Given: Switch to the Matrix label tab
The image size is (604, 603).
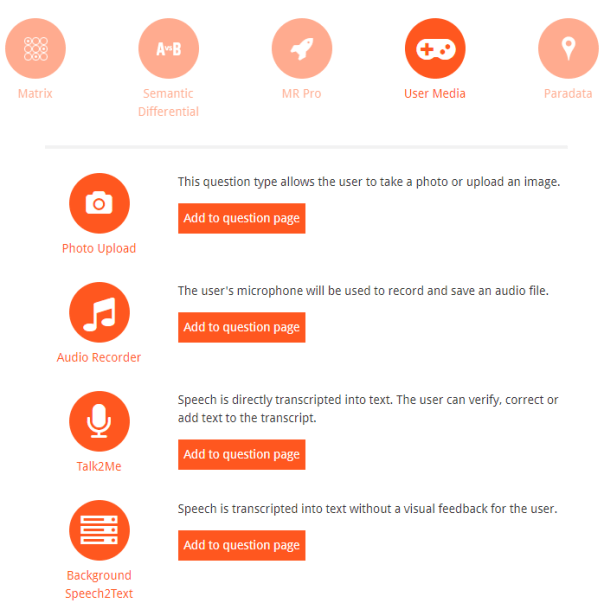Looking at the screenshot, I should pyautogui.click(x=35, y=94).
